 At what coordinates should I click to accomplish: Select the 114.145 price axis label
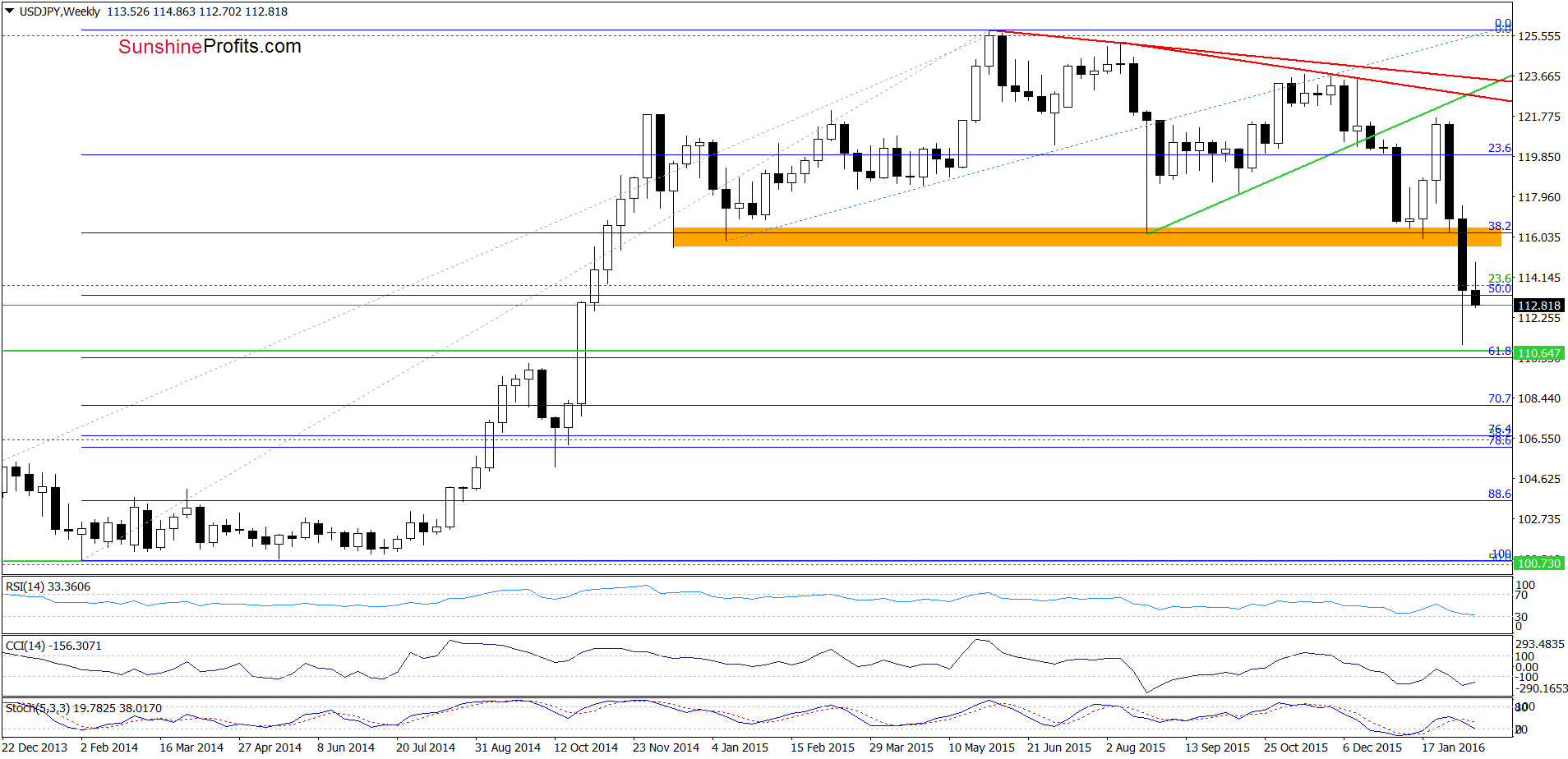tap(1538, 278)
